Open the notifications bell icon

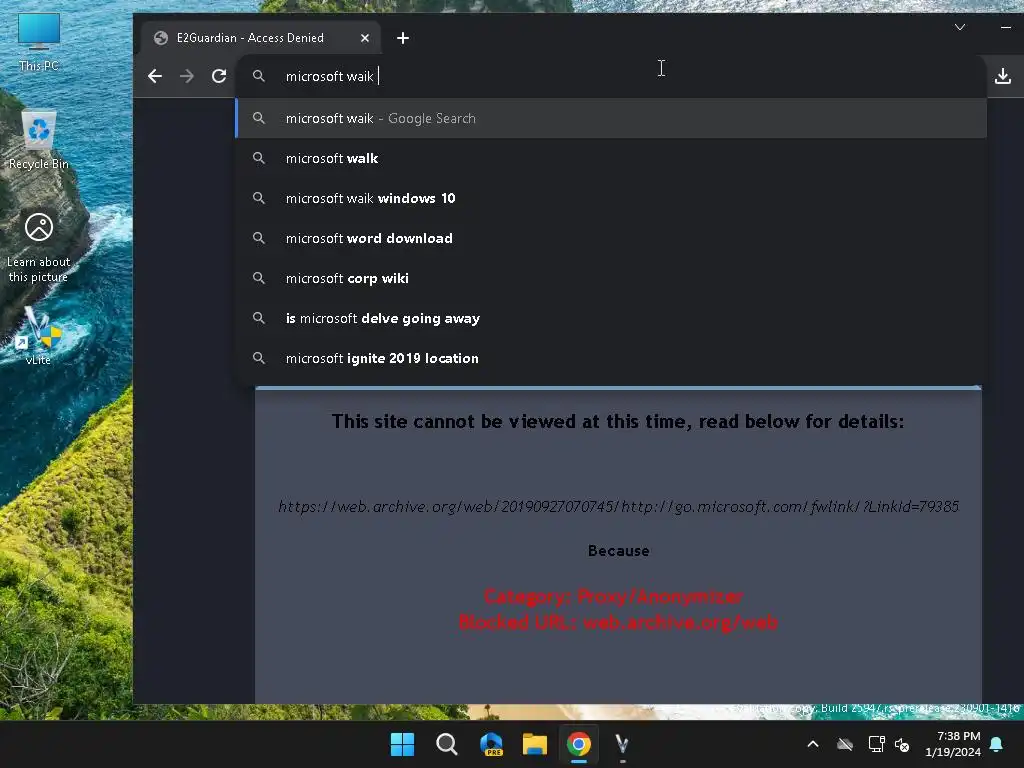tap(997, 744)
